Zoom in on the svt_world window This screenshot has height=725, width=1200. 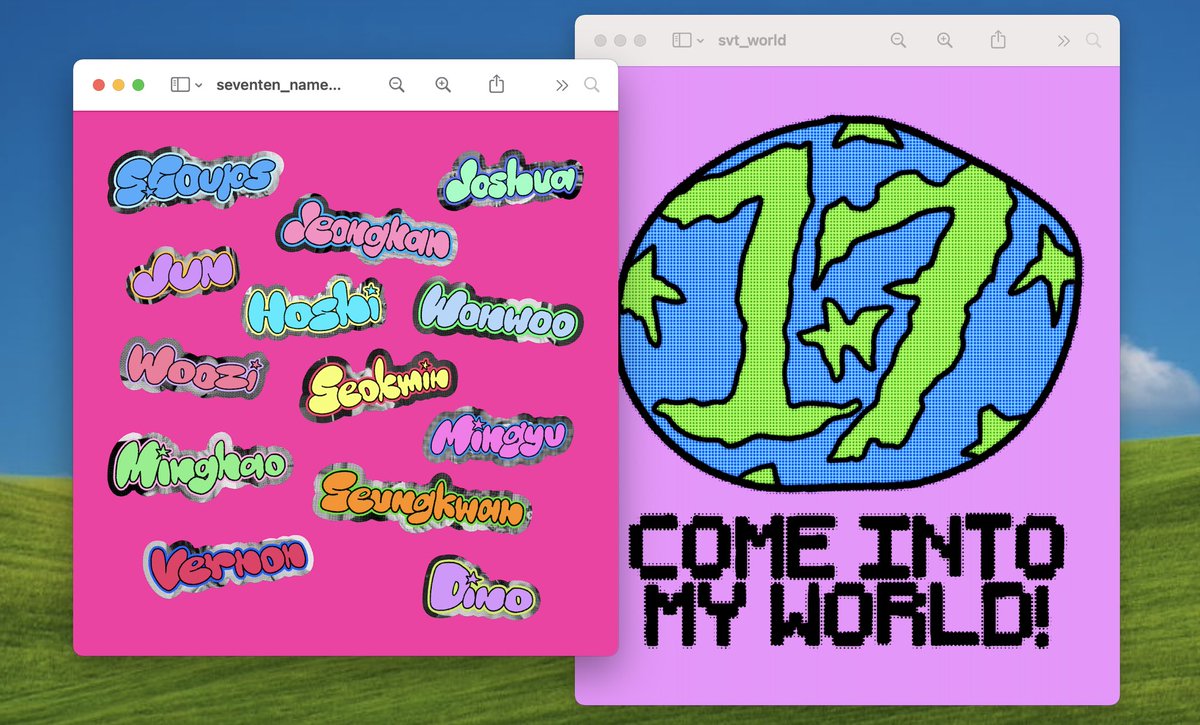pos(944,41)
